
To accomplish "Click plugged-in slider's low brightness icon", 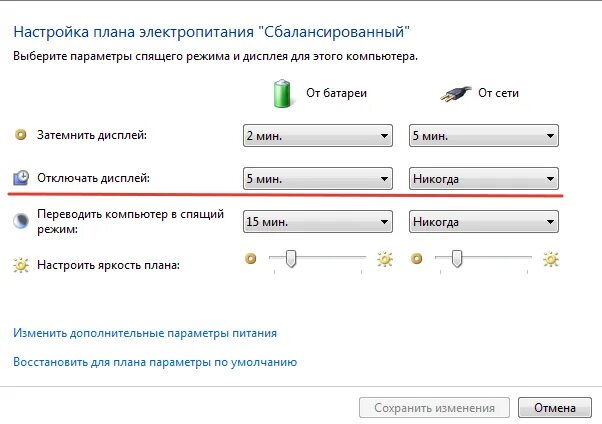I will coord(417,259).
